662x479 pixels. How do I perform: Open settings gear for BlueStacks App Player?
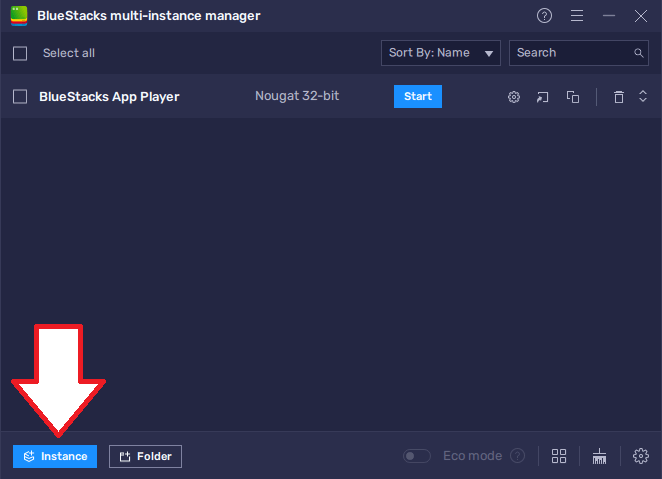pyautogui.click(x=513, y=97)
